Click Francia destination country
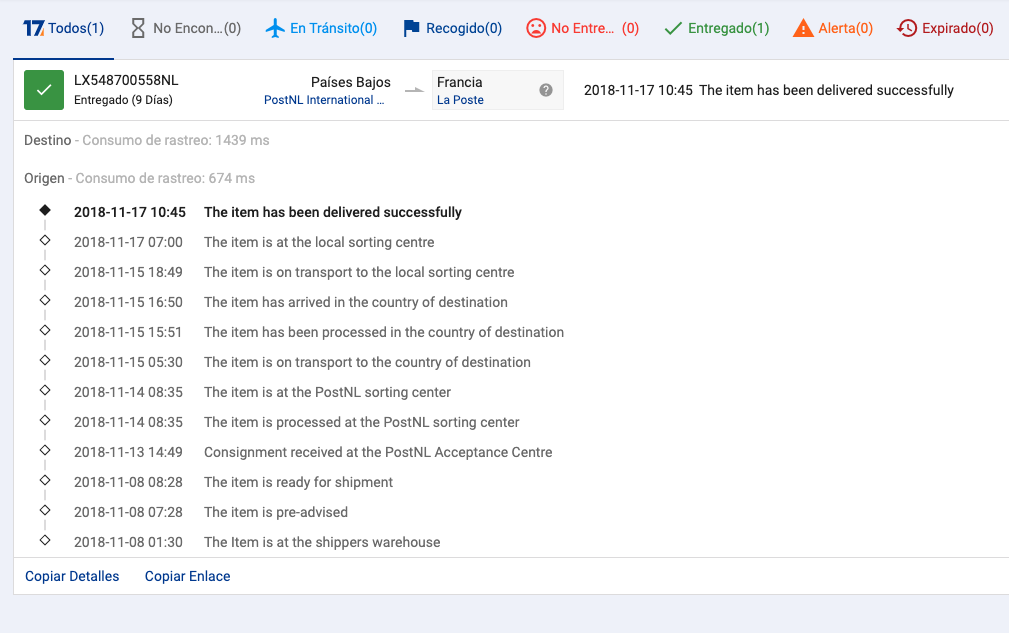The width and height of the screenshot is (1009, 633). tap(459, 82)
